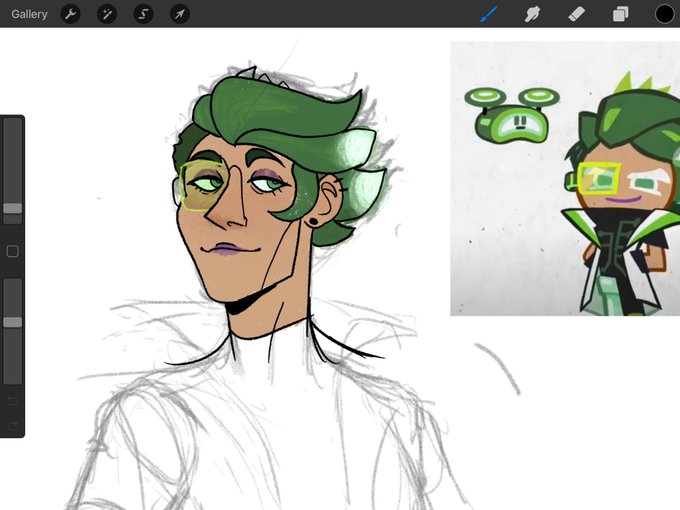Tap the undo arrow on sidebar
The image size is (680, 510).
click(13, 400)
